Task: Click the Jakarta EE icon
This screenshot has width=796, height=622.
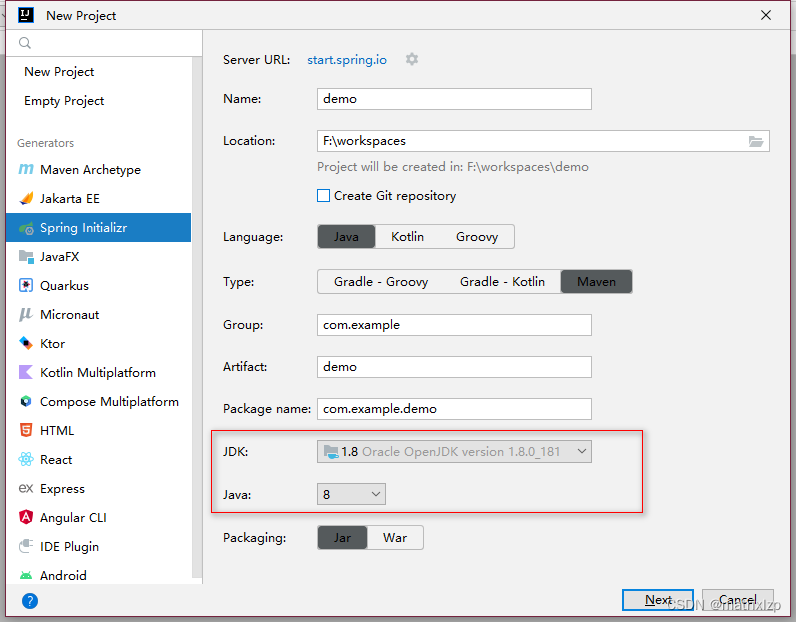Action: pos(26,198)
